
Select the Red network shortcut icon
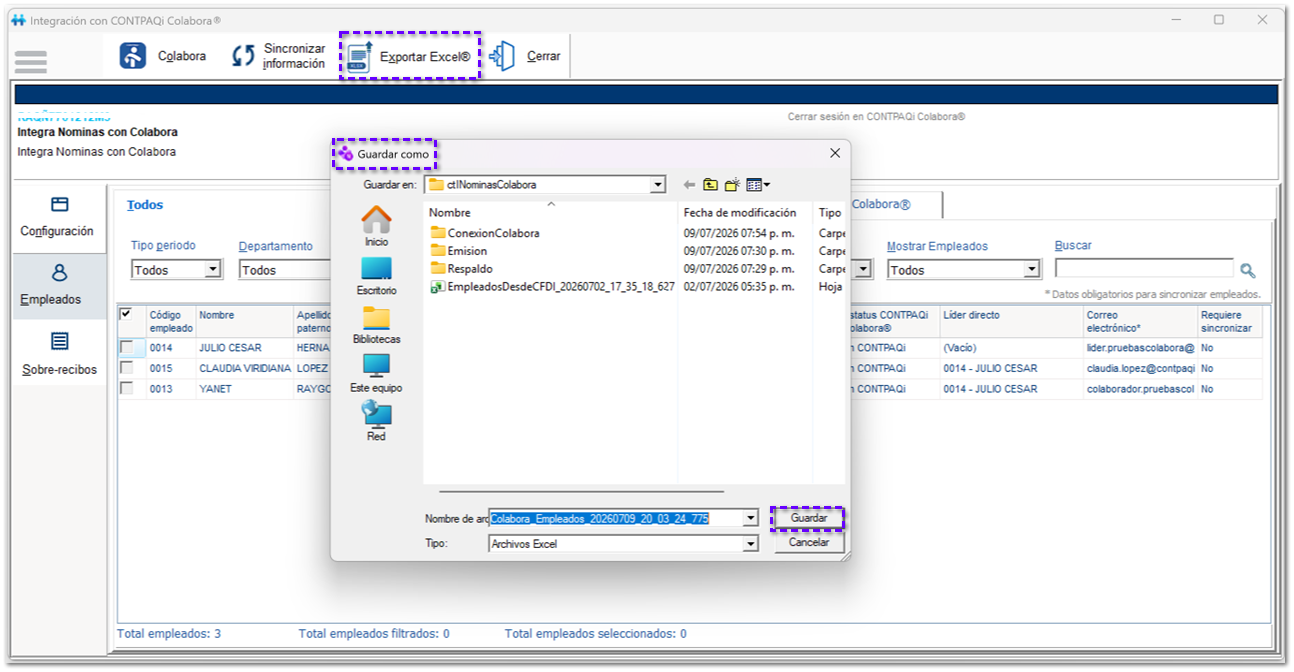376,414
